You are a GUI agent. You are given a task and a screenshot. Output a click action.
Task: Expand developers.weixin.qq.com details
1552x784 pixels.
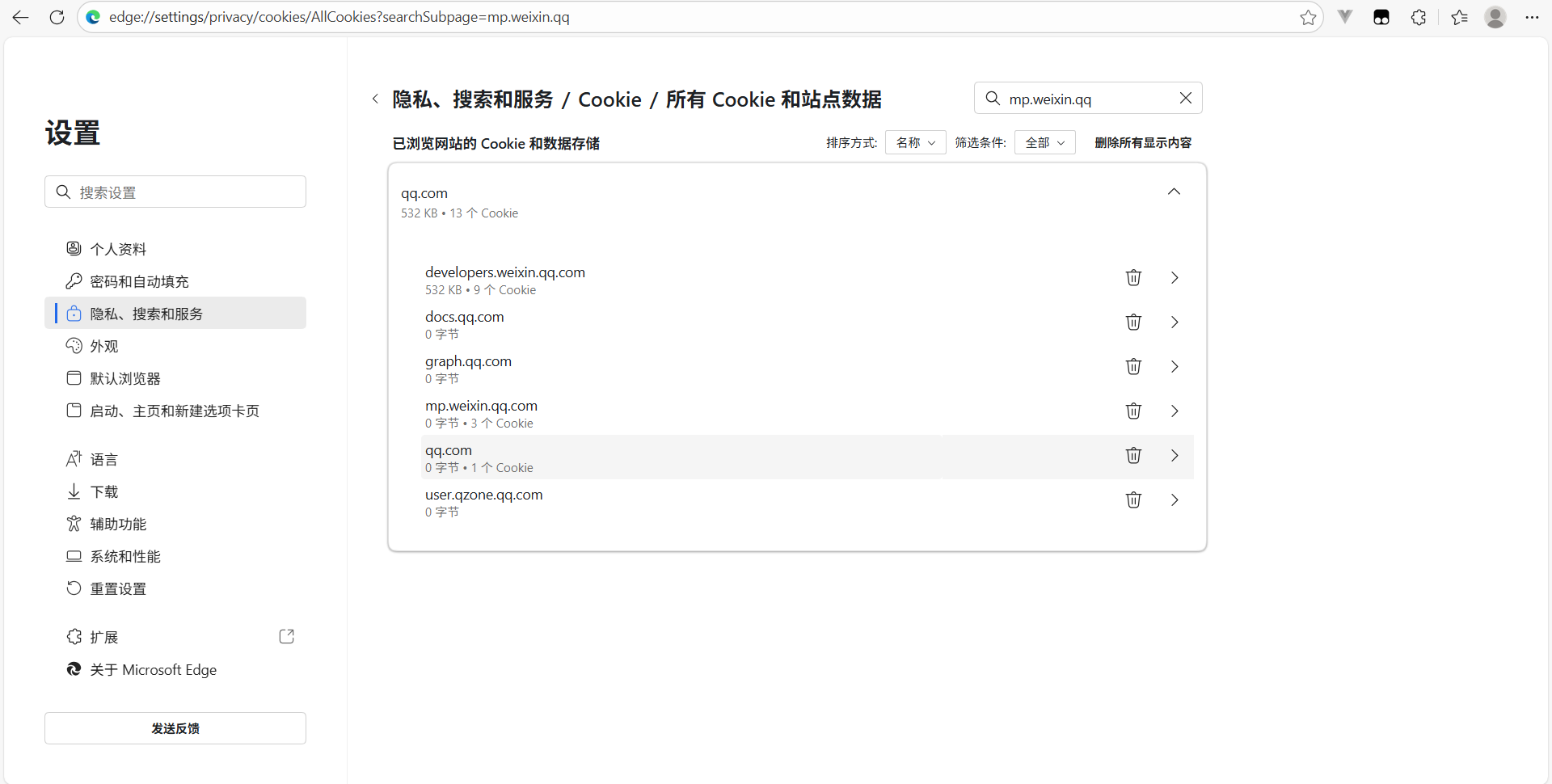(1175, 278)
